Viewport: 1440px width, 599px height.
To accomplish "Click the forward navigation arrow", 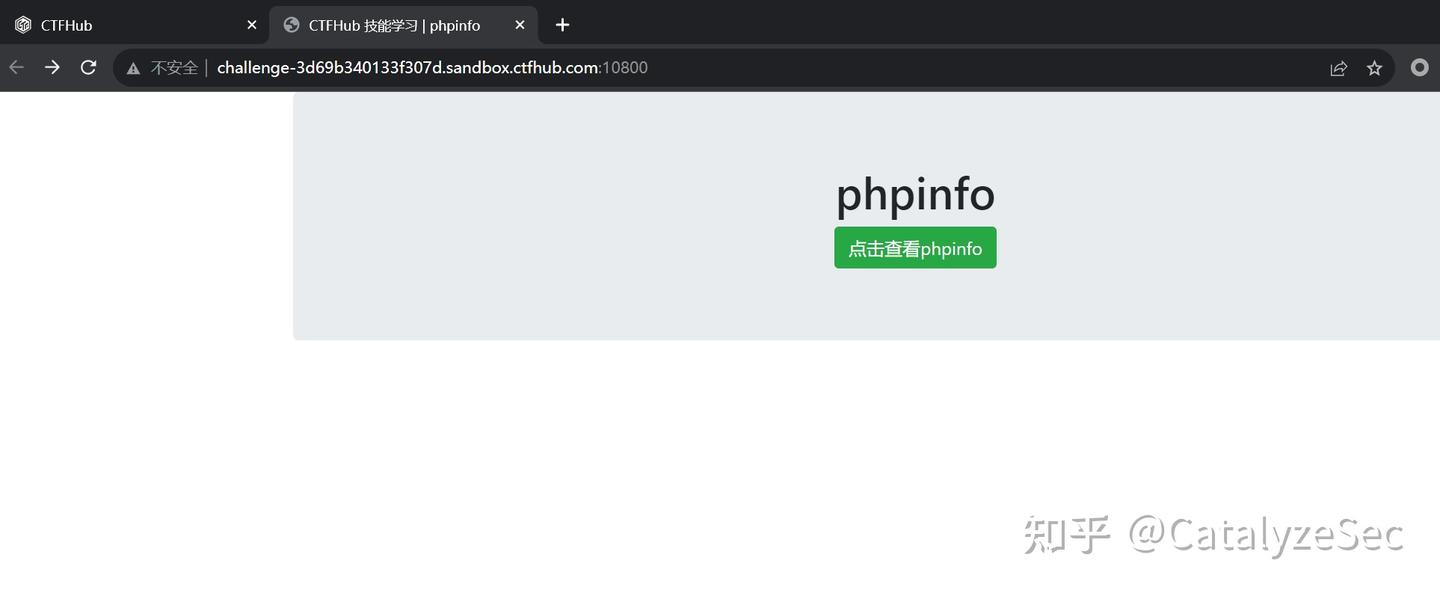I will point(52,67).
